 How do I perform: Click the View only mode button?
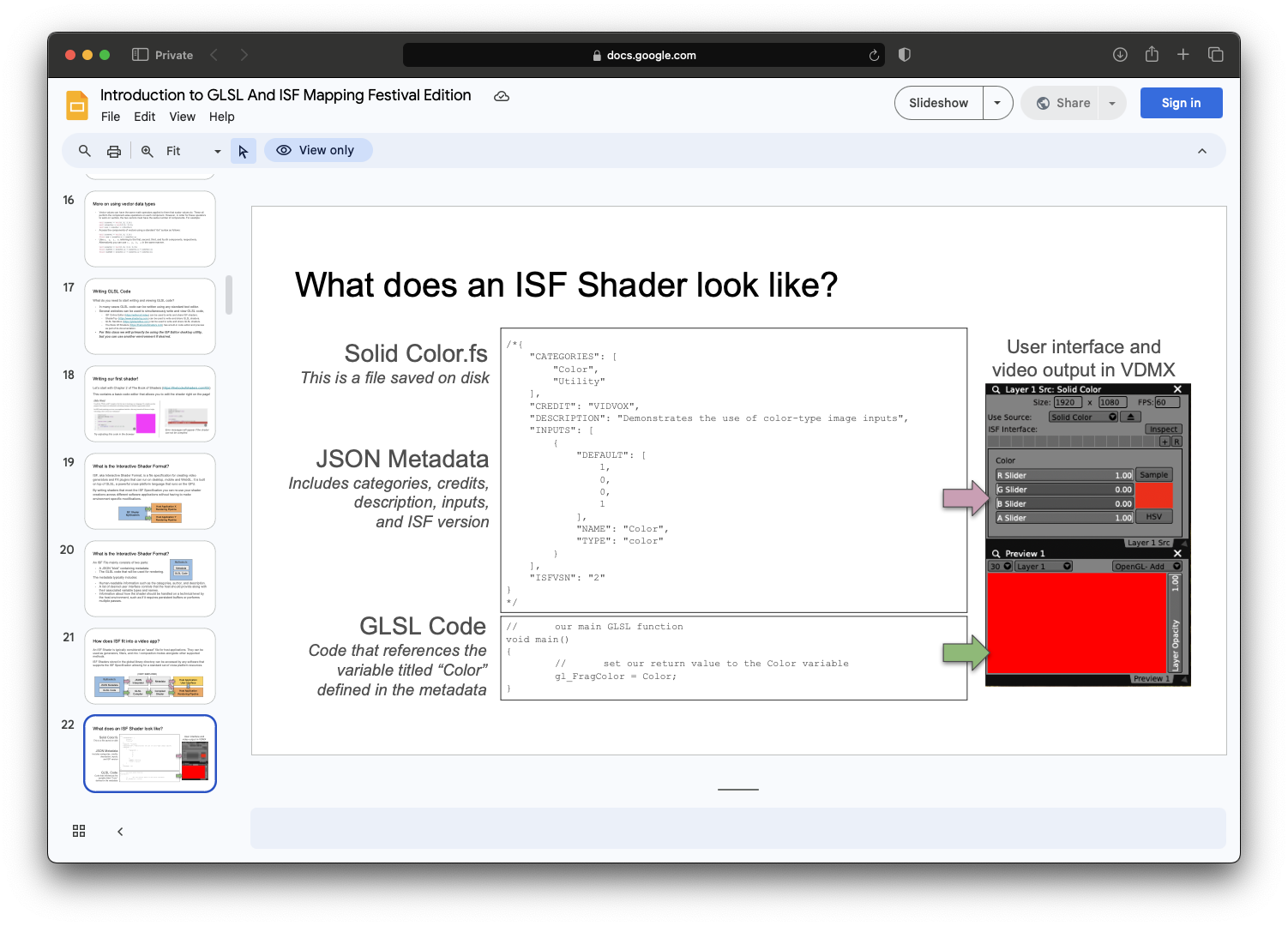point(318,150)
